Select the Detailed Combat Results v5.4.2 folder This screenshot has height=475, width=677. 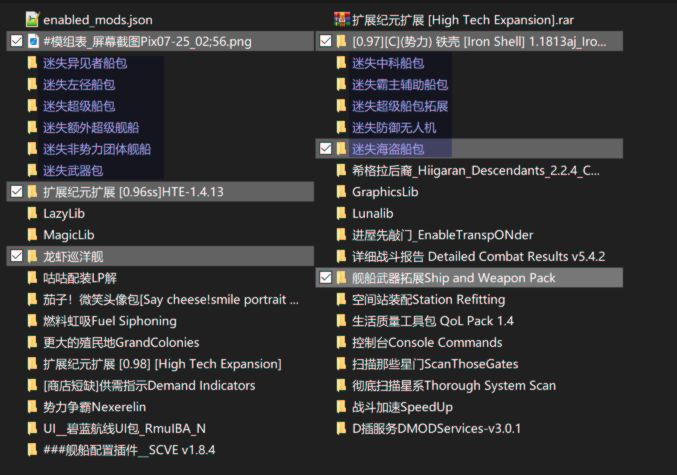[478, 256]
